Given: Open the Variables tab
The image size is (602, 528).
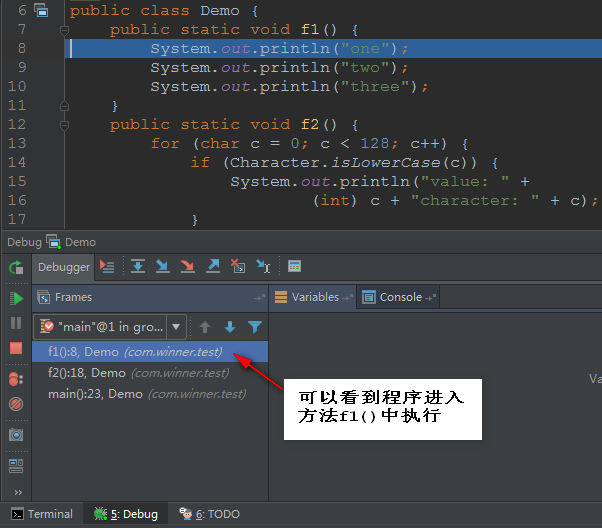Looking at the screenshot, I should (x=313, y=297).
